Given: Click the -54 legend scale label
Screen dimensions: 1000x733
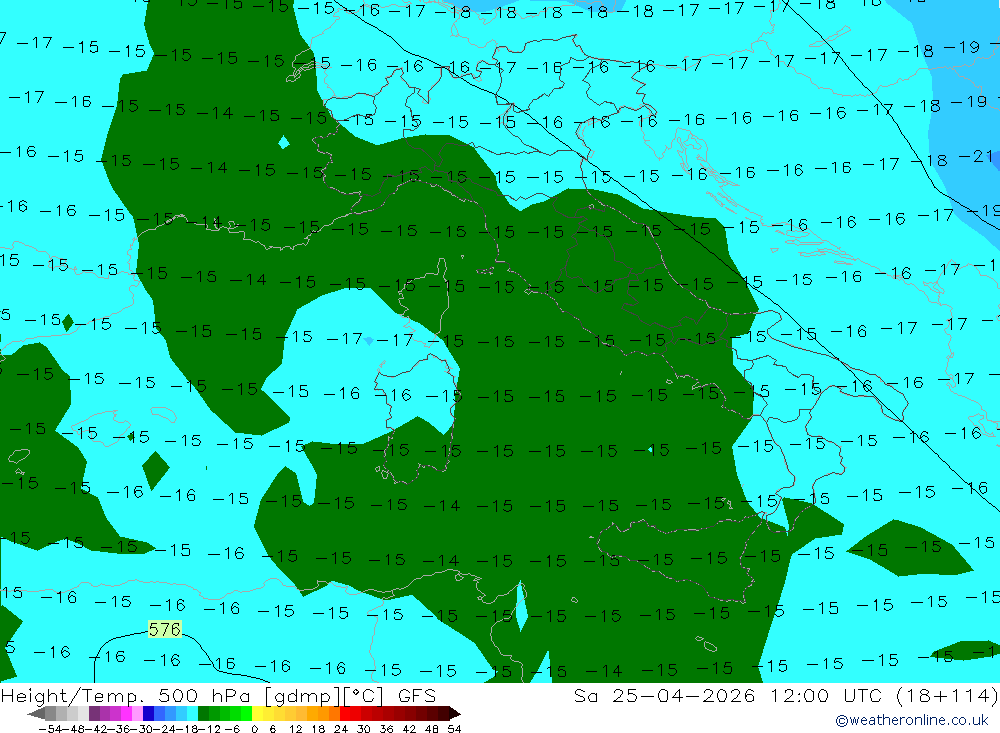Looking at the screenshot, I should click(50, 729).
